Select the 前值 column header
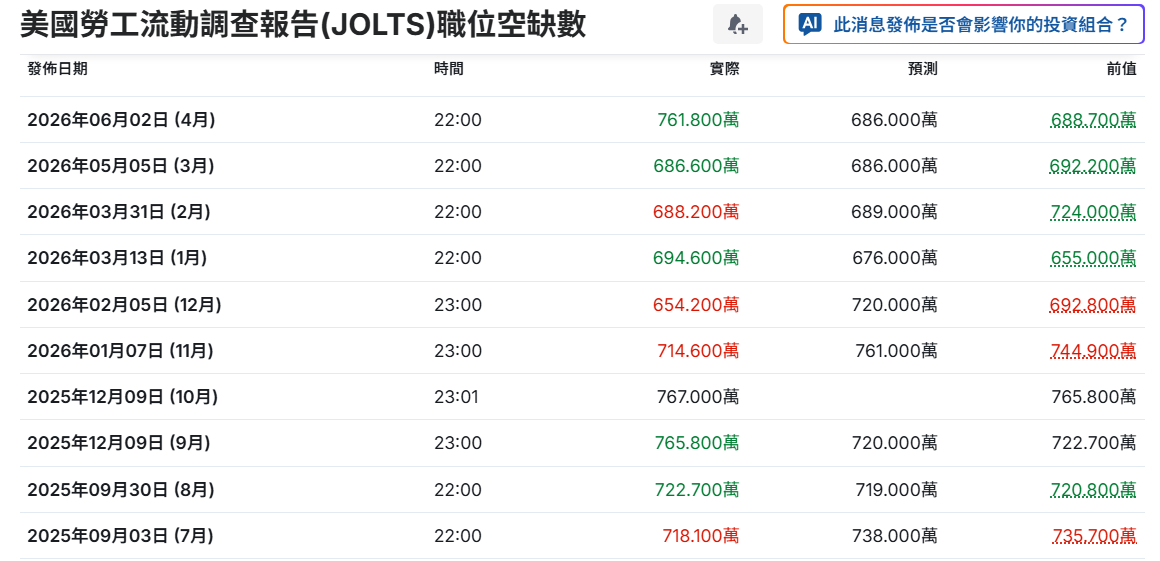 (x=1122, y=69)
